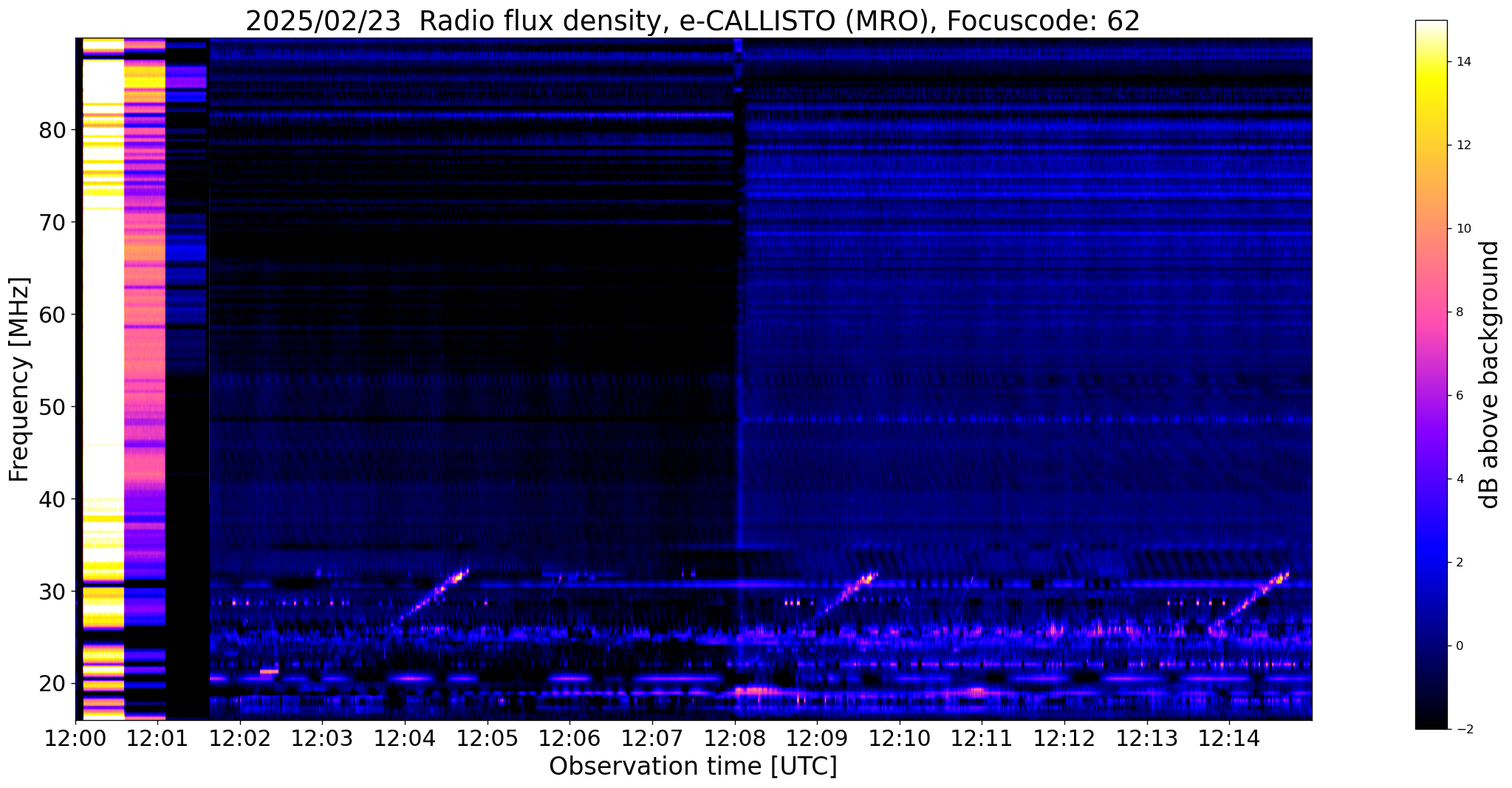Click the 12:10 time tick label
1512x788 pixels.
pos(899,739)
